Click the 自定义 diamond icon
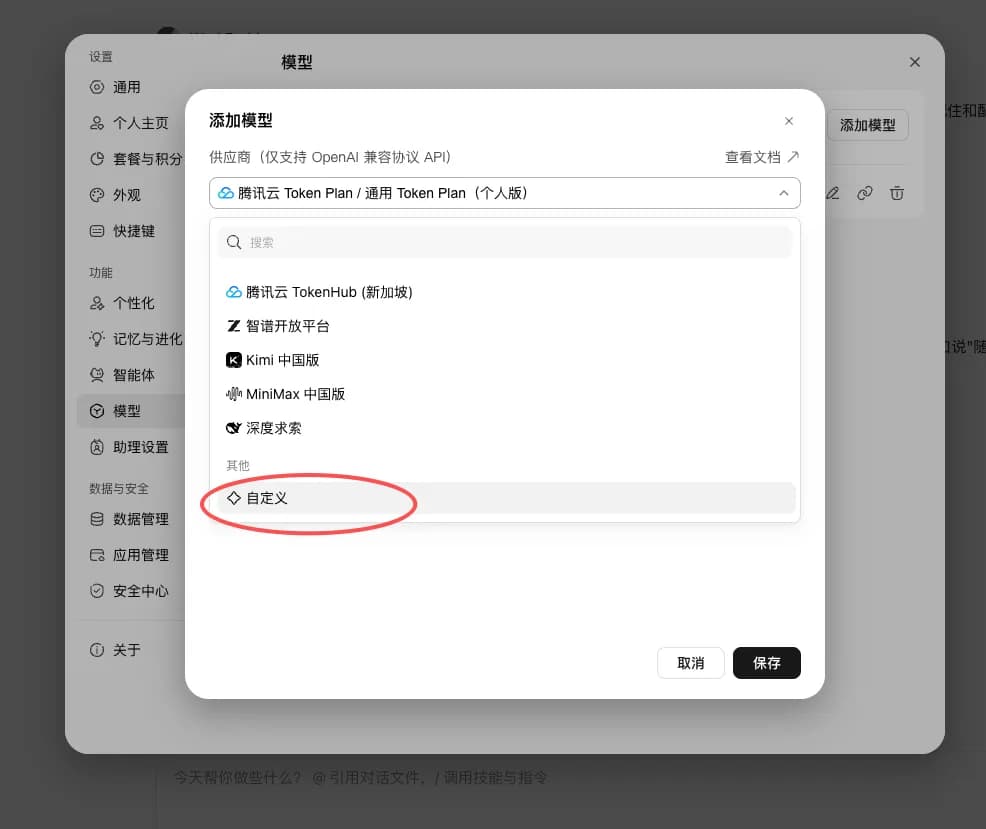The image size is (986, 829). click(x=234, y=498)
